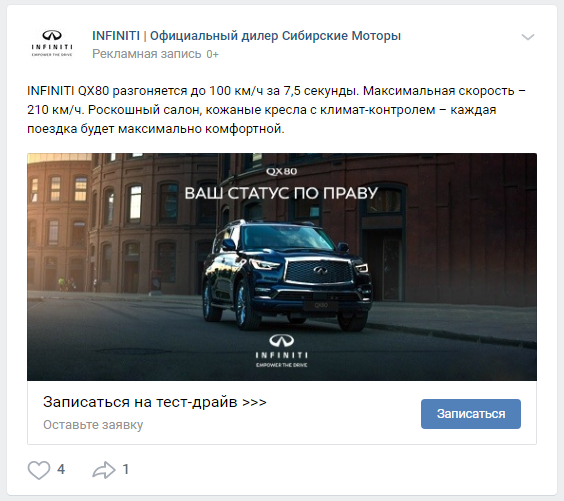564x501 pixels.
Task: Click the INFINITI wordmark below the banner emblem
Action: tap(282, 355)
